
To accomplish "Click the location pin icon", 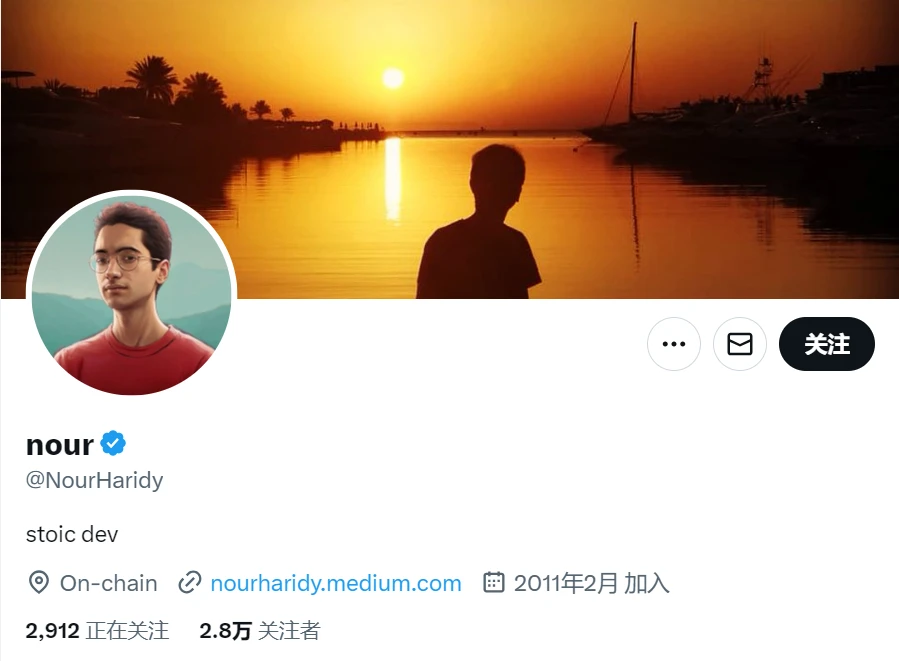I will 39,582.
